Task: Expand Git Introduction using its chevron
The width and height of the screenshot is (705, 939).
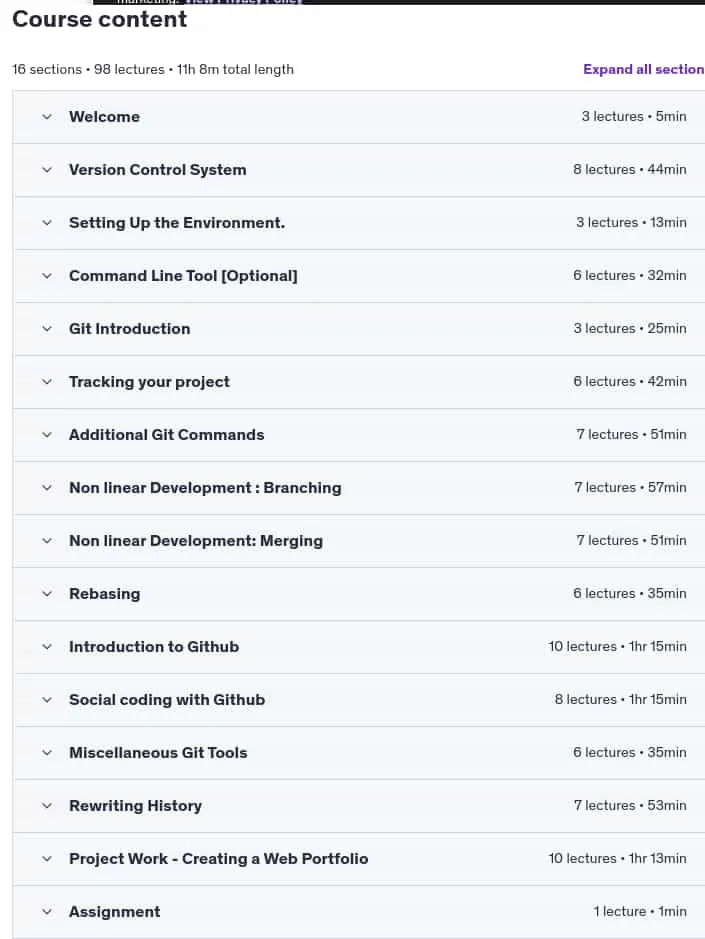Action: 47,329
